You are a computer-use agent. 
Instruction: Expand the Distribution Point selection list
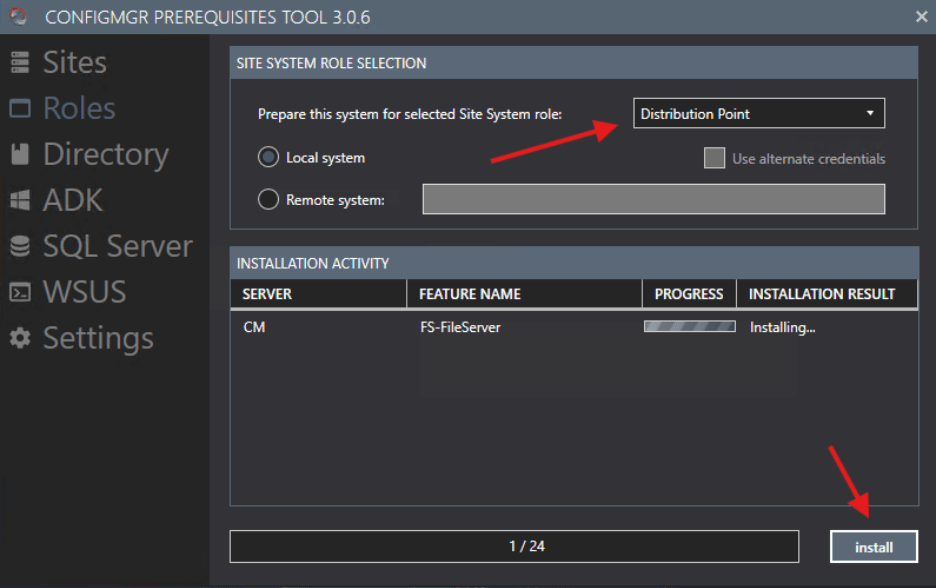point(758,113)
